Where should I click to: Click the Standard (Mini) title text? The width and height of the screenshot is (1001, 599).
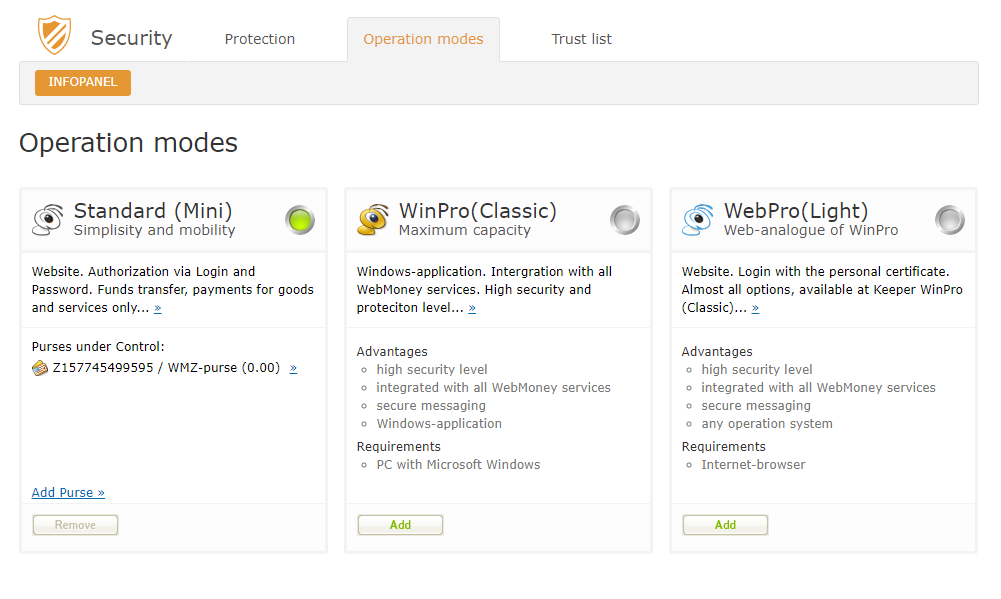(x=153, y=211)
